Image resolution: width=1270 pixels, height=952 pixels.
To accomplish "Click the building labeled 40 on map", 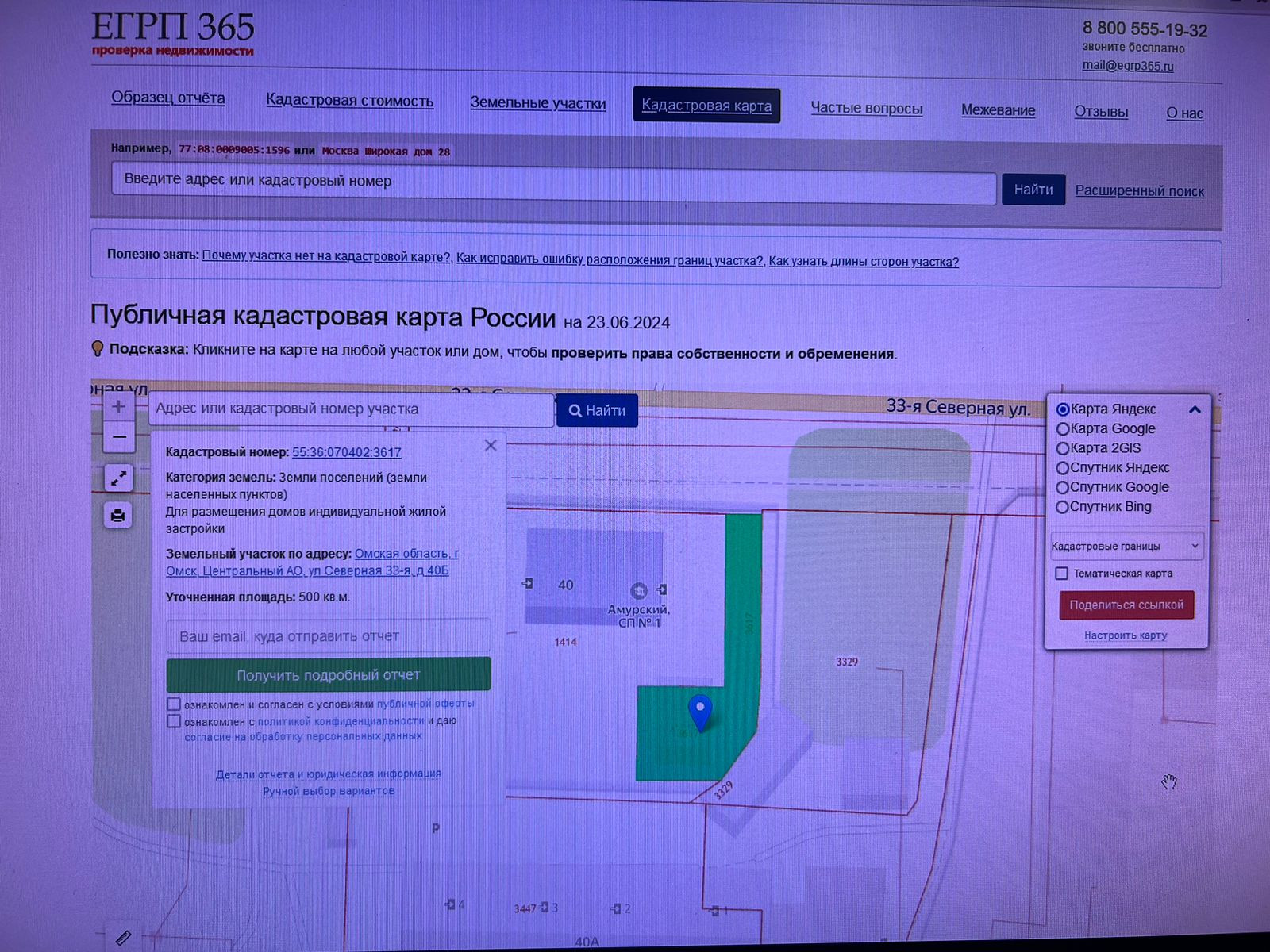I will click(594, 577).
